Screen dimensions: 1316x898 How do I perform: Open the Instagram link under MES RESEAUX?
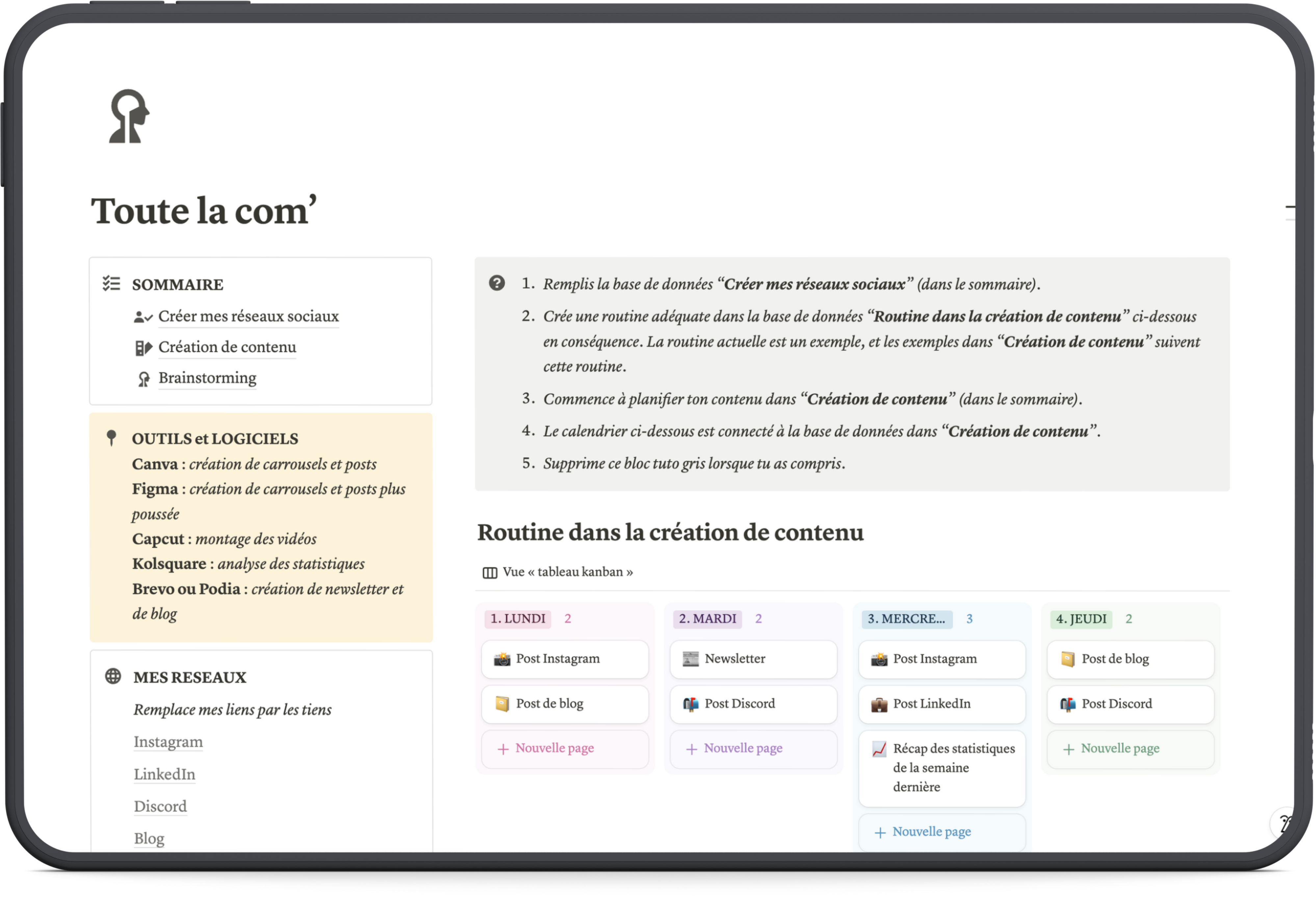point(168,742)
